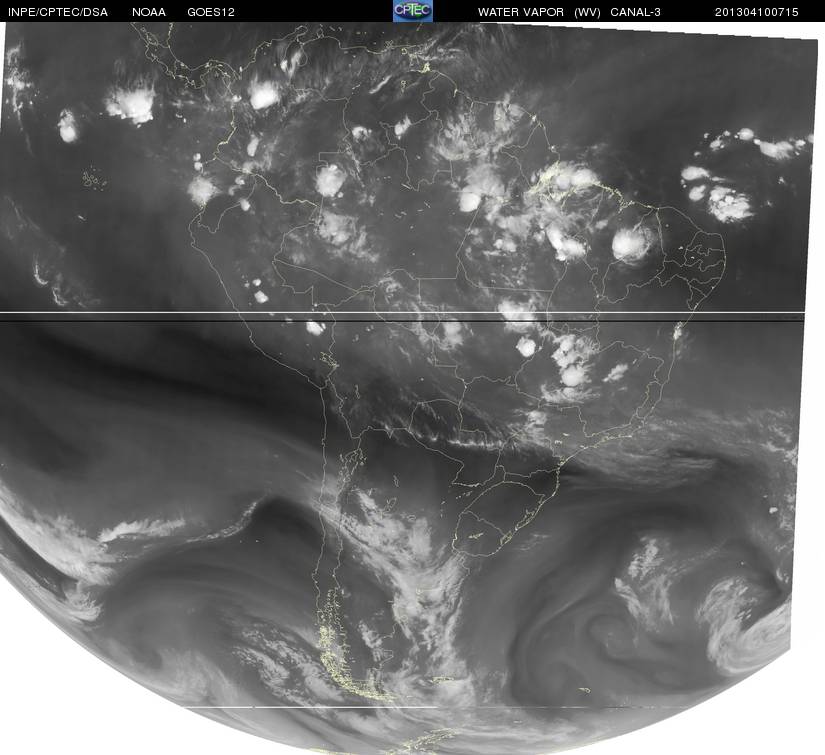825x755 pixels.
Task: Click the NOAA label in header
Action: click(x=149, y=12)
